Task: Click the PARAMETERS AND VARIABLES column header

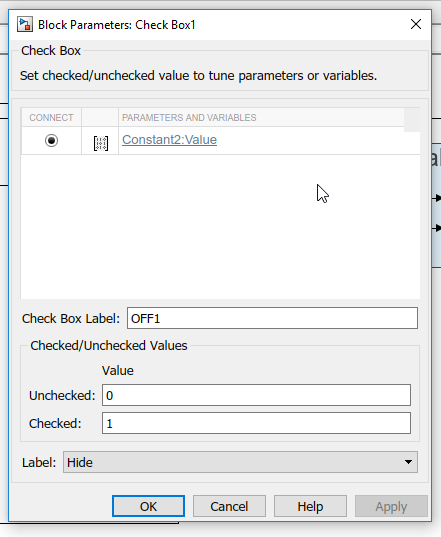Action: [x=261, y=117]
